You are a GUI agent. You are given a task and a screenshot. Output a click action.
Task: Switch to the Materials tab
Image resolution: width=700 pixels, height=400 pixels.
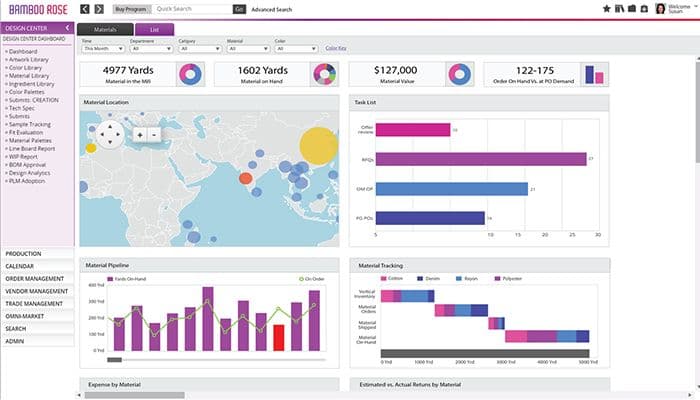pyautogui.click(x=106, y=30)
